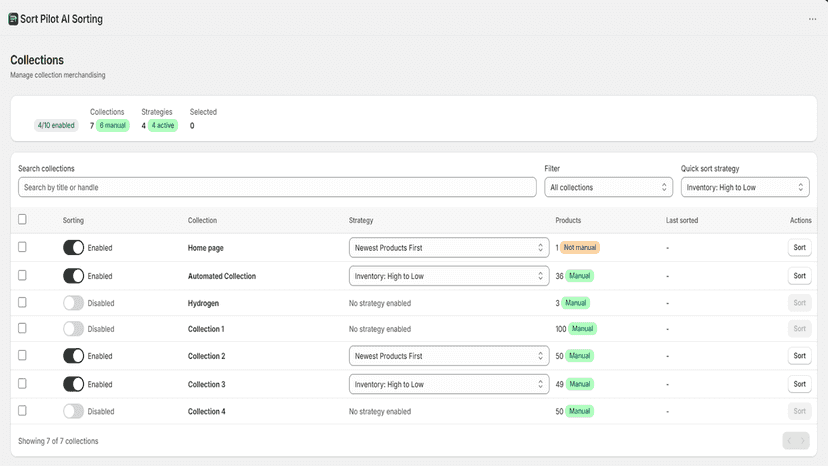The image size is (828, 466).
Task: Select the Home page collection name
Action: pyautogui.click(x=205, y=248)
